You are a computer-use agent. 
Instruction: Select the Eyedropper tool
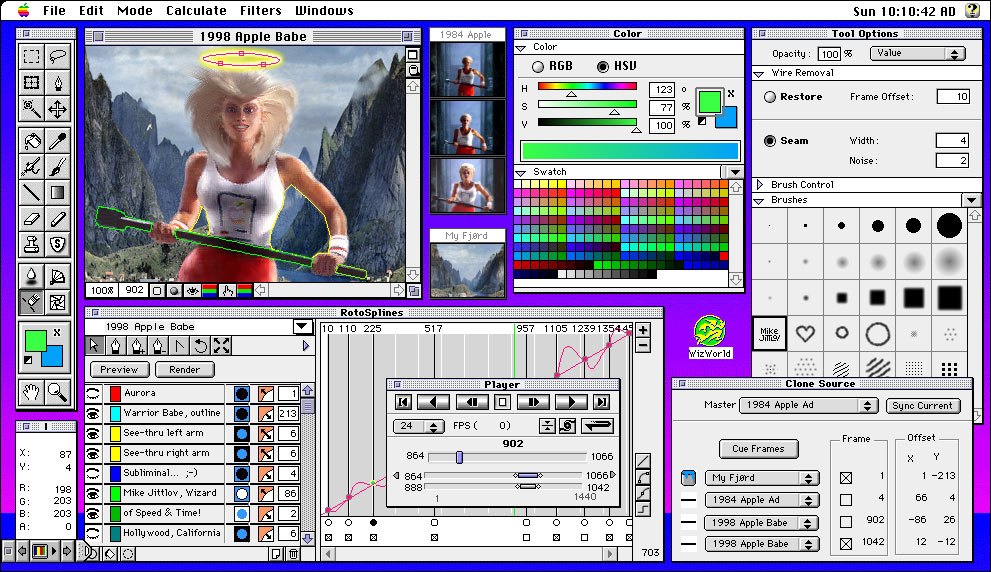(x=58, y=140)
